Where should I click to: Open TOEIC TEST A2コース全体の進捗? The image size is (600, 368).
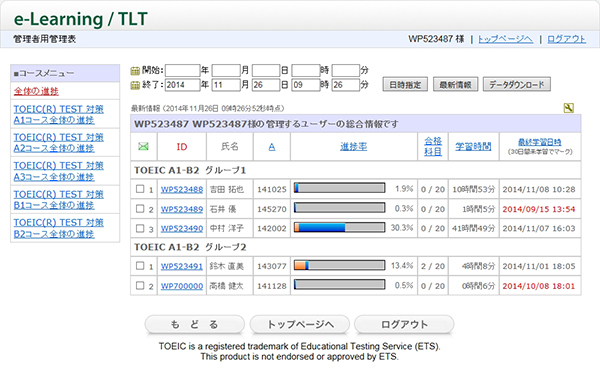pyautogui.click(x=59, y=143)
